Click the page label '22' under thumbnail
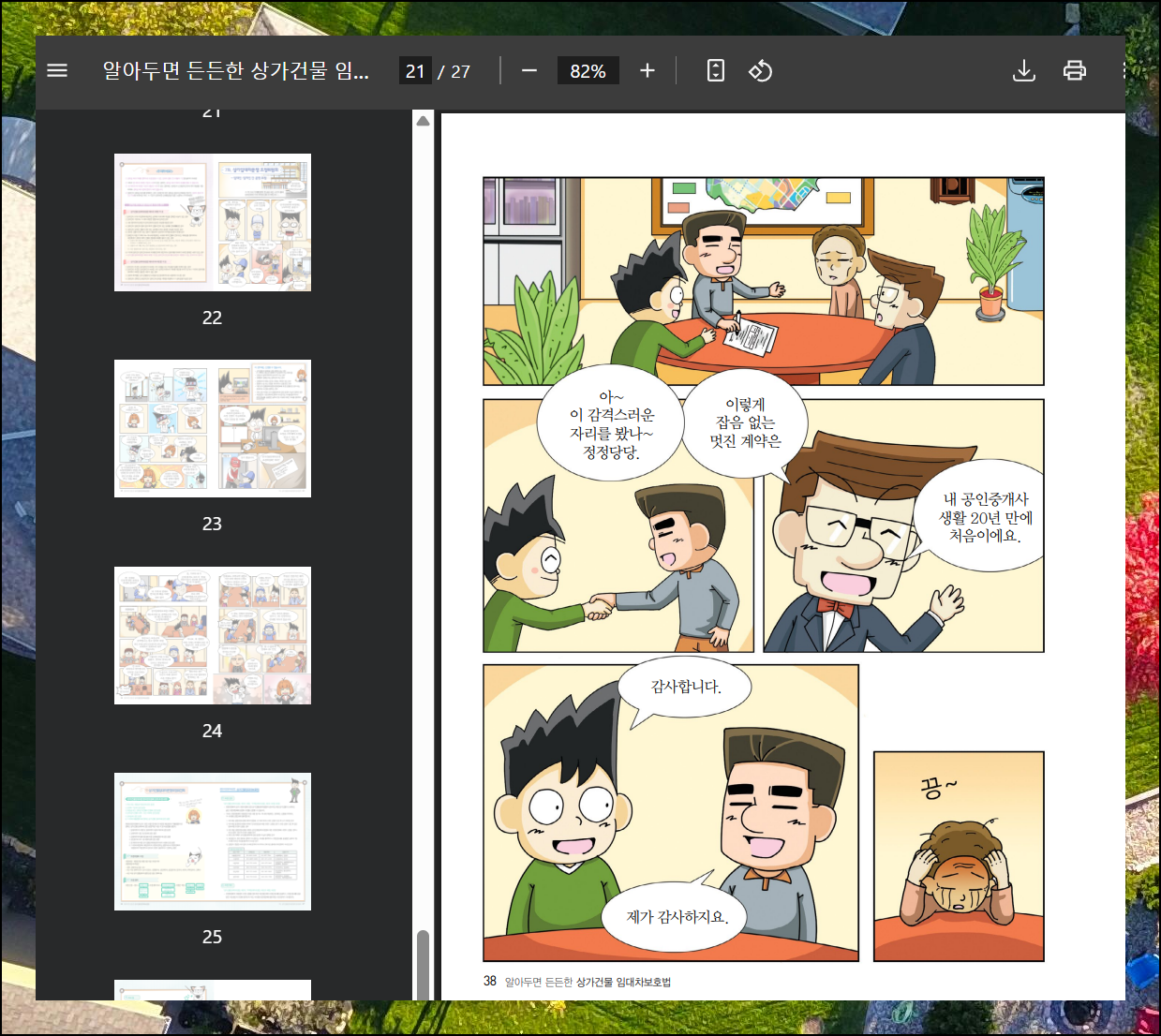The height and width of the screenshot is (1036, 1161). click(x=213, y=318)
